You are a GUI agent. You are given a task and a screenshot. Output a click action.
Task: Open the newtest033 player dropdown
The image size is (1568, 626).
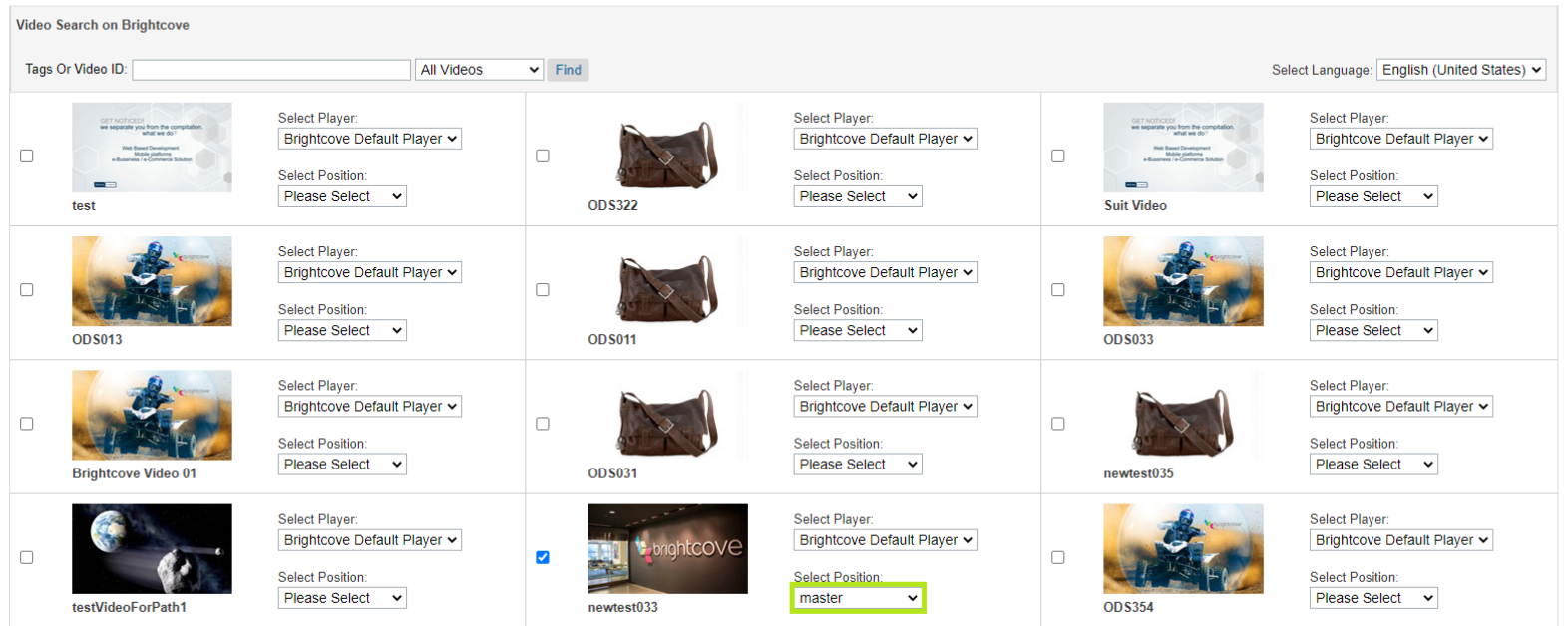(x=885, y=539)
